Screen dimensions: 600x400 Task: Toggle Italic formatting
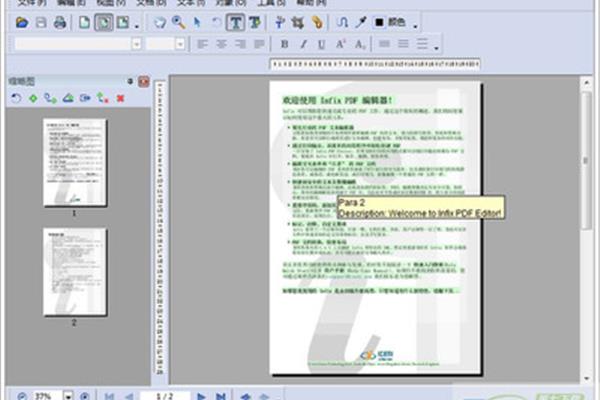pyautogui.click(x=303, y=44)
